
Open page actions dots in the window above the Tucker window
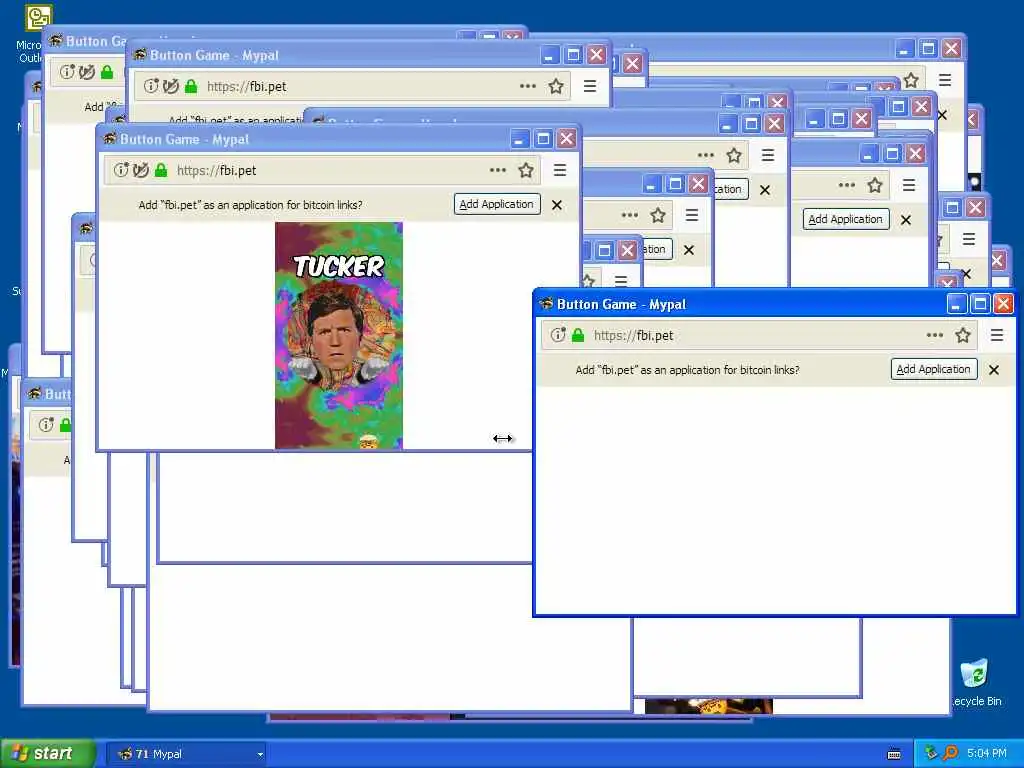click(528, 86)
